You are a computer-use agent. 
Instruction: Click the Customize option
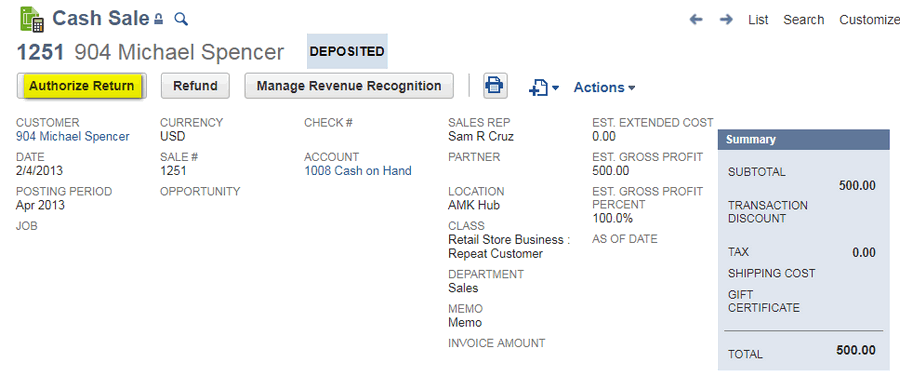[x=869, y=20]
